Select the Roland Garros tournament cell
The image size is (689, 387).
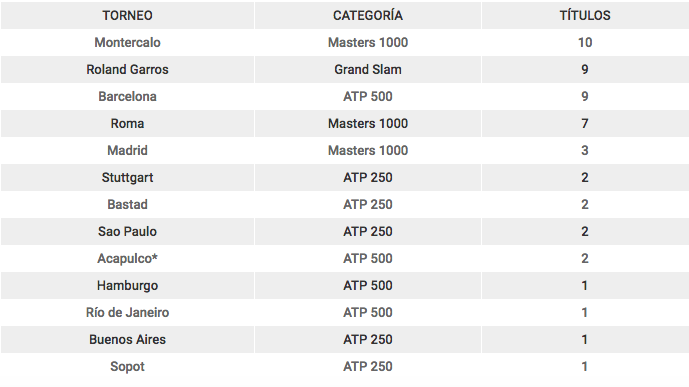(127, 69)
